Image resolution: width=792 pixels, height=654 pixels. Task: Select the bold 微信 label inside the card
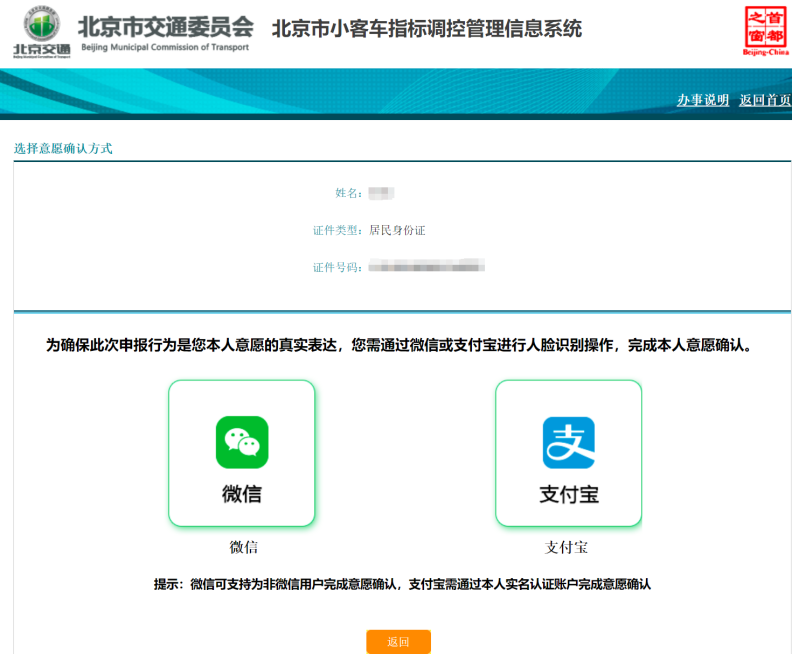click(x=242, y=494)
